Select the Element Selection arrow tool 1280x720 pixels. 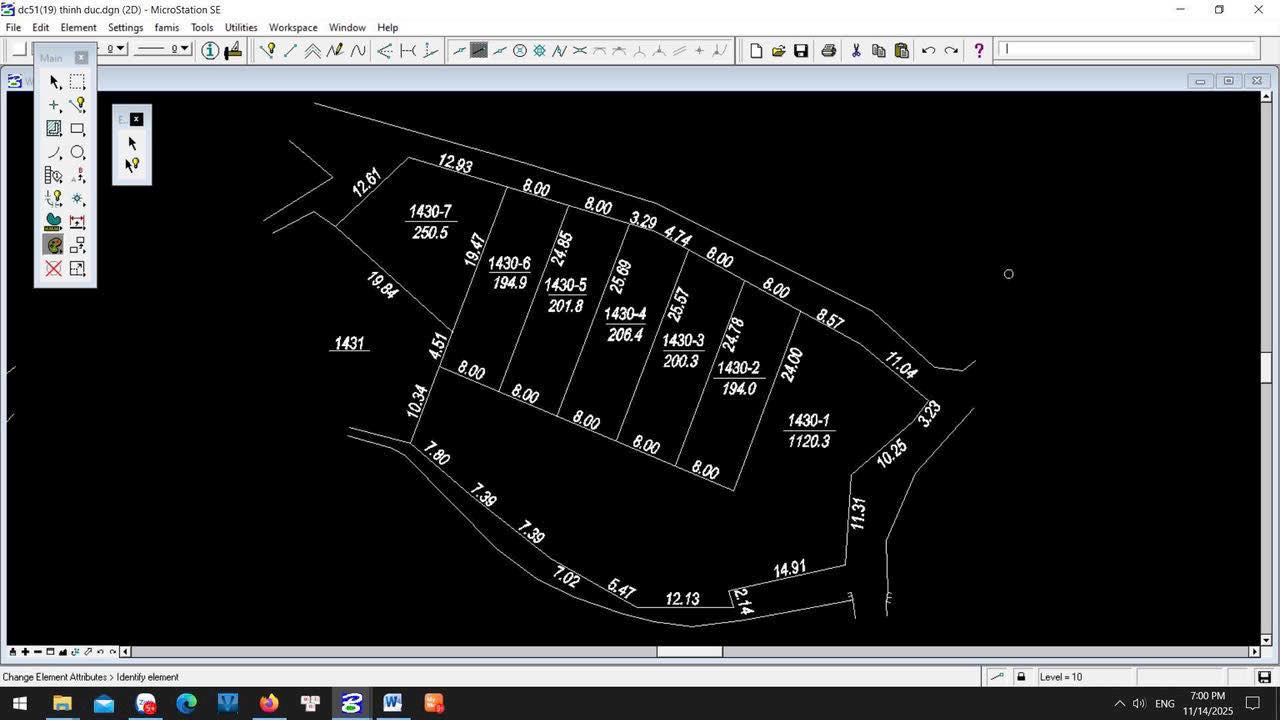click(55, 83)
